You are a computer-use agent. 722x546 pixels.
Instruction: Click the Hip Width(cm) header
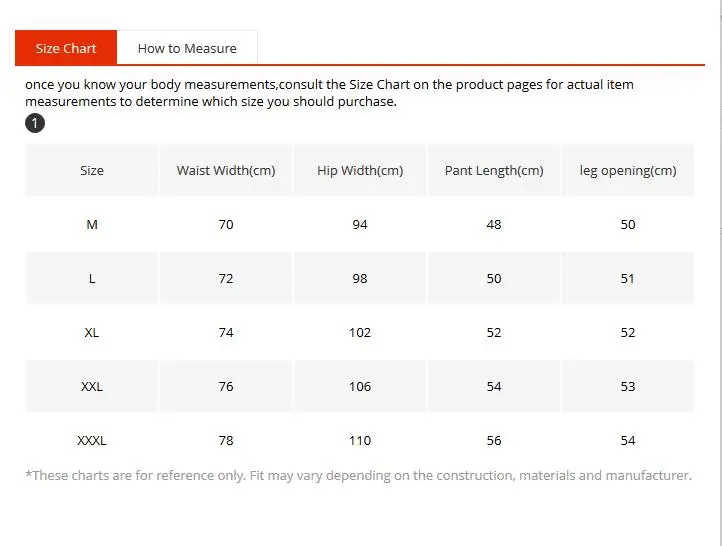[360, 170]
